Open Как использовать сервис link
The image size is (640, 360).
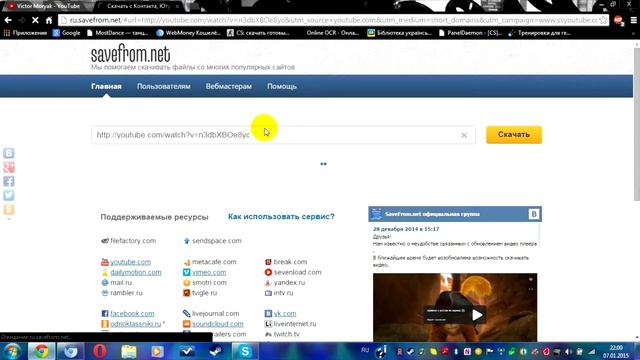pyautogui.click(x=281, y=216)
